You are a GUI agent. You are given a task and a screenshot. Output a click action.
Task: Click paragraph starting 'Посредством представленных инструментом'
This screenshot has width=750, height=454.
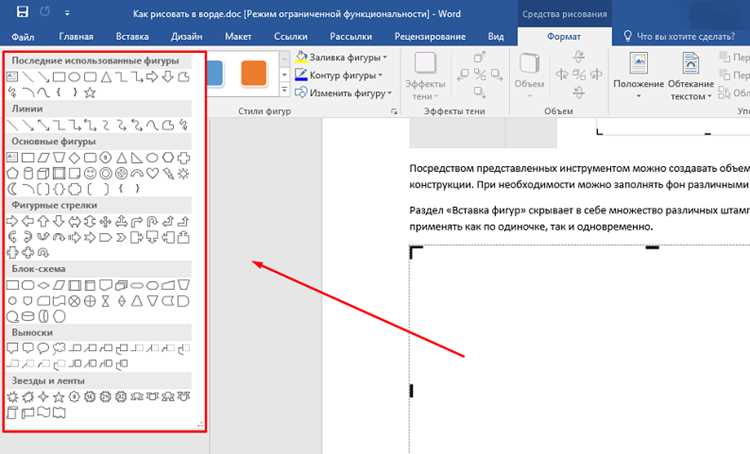pos(579,176)
